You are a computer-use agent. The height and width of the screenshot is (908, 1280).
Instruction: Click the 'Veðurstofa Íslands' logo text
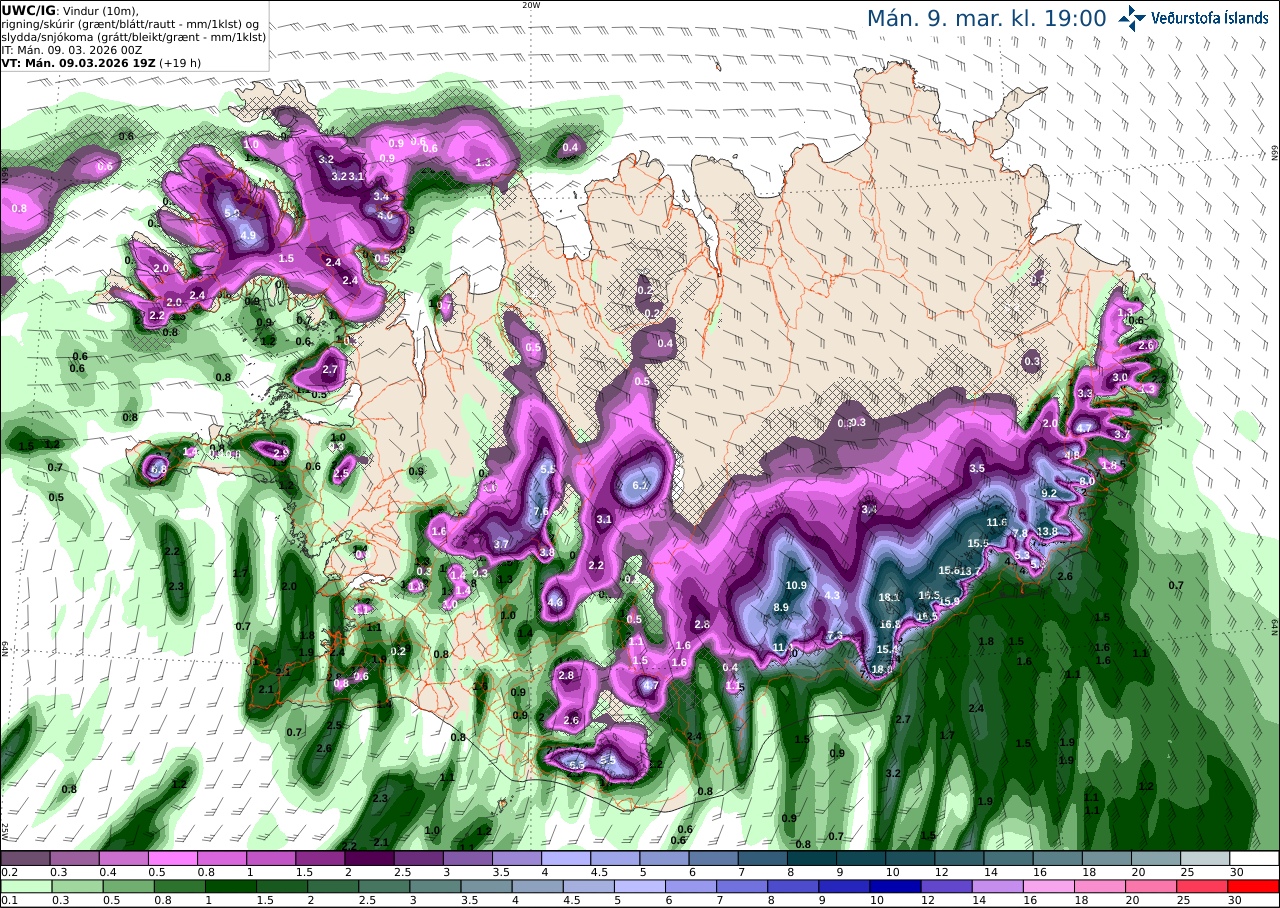[1210, 18]
